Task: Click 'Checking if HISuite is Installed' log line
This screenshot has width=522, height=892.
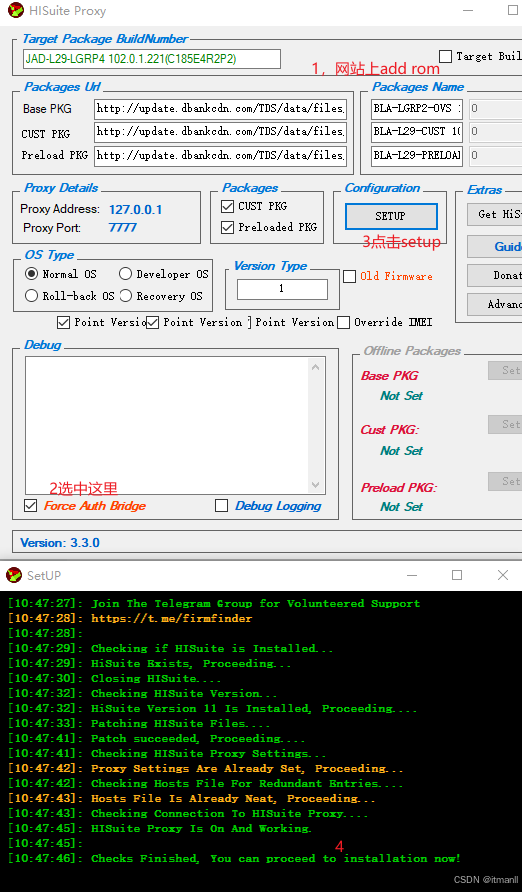Action: point(212,649)
